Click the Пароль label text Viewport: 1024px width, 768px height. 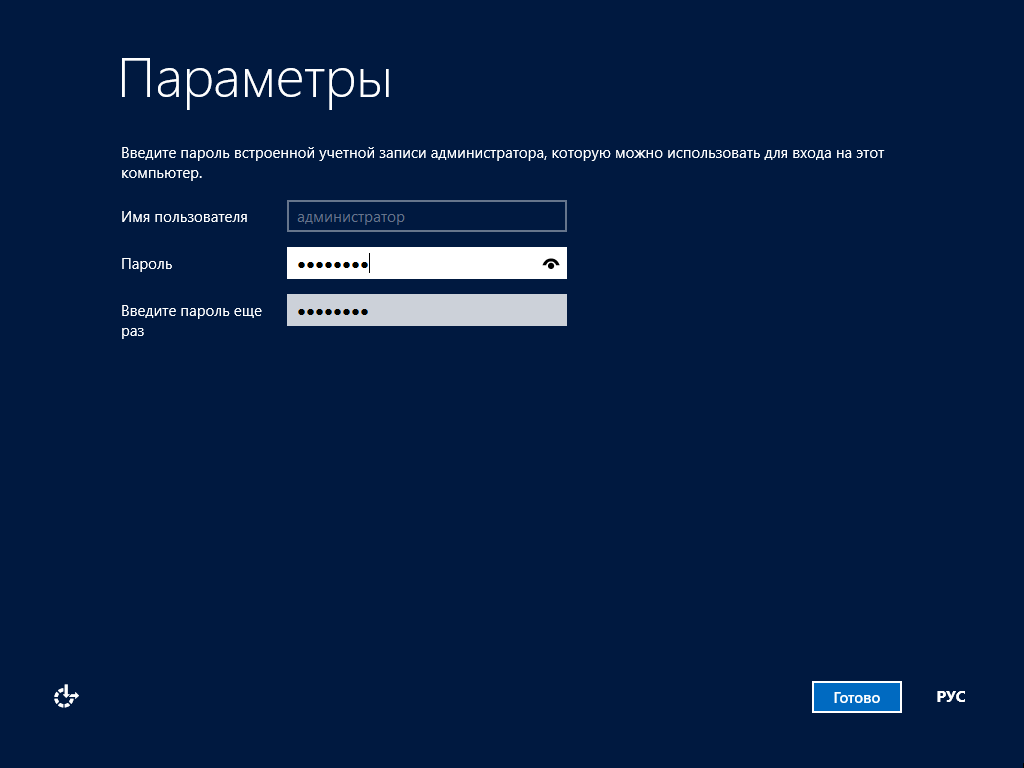[x=147, y=264]
